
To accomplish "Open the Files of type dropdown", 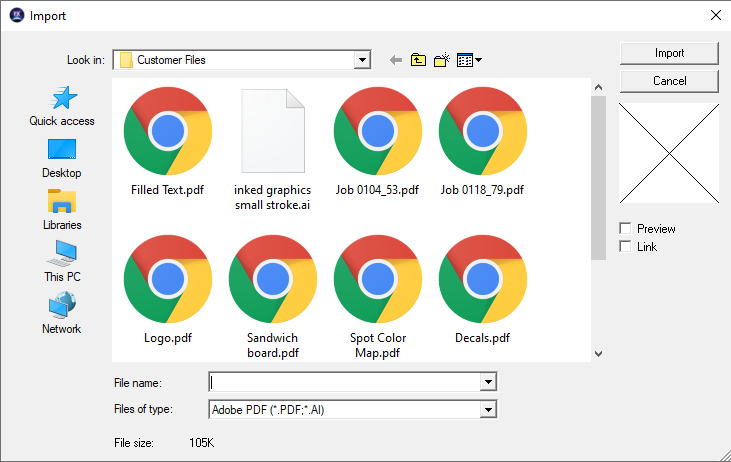I will point(488,409).
